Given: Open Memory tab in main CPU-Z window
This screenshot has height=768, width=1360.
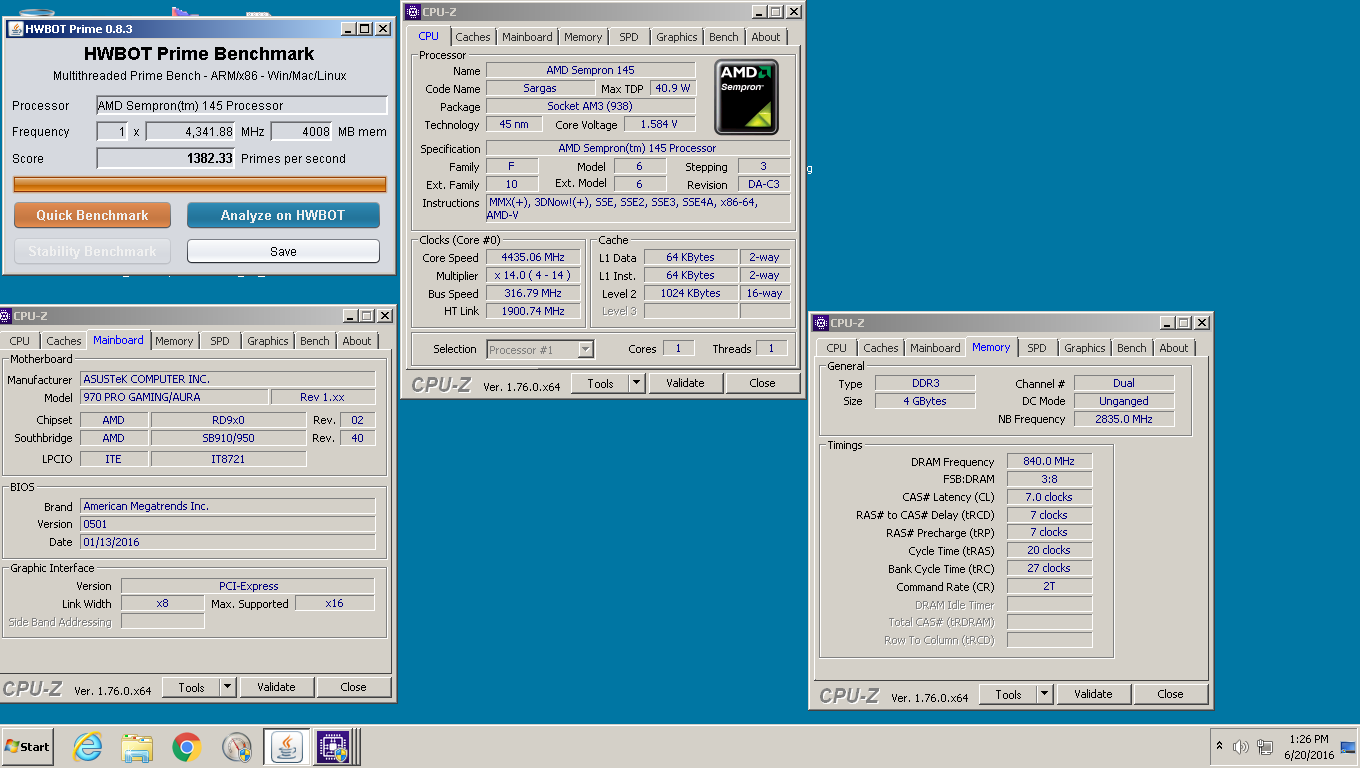Looking at the screenshot, I should tap(583, 37).
